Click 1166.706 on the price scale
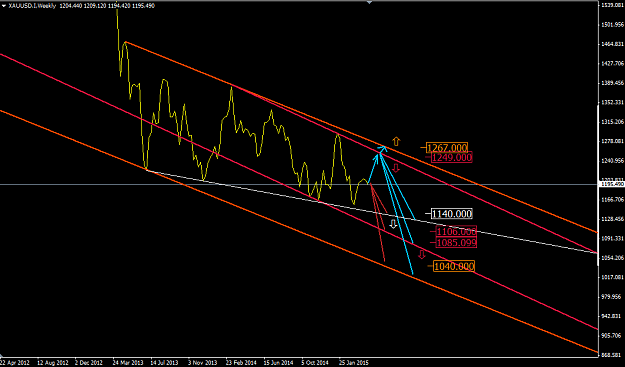 click(613, 200)
